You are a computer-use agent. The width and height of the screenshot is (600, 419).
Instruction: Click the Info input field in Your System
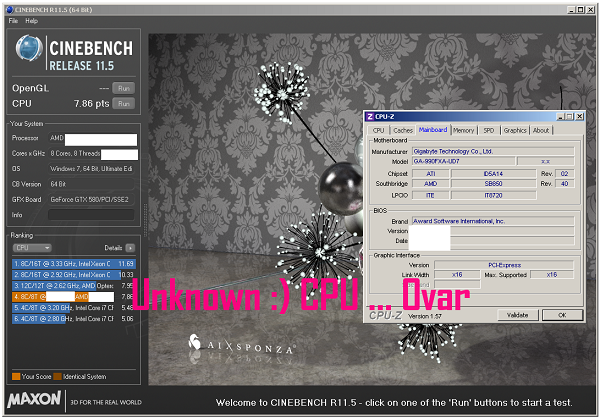point(91,215)
